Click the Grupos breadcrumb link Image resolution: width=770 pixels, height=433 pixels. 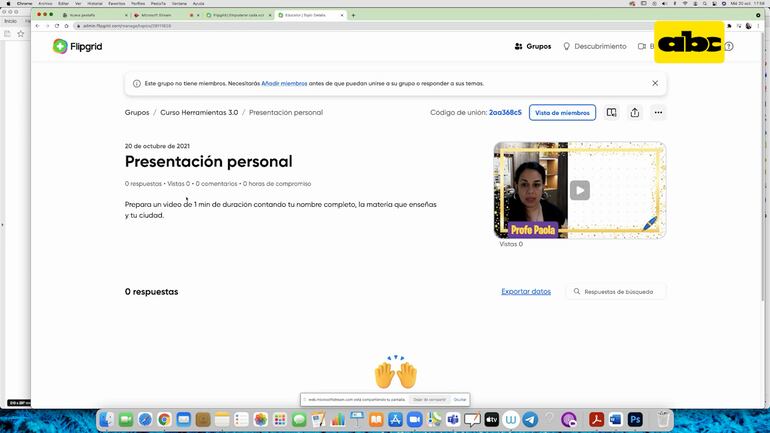click(137, 113)
